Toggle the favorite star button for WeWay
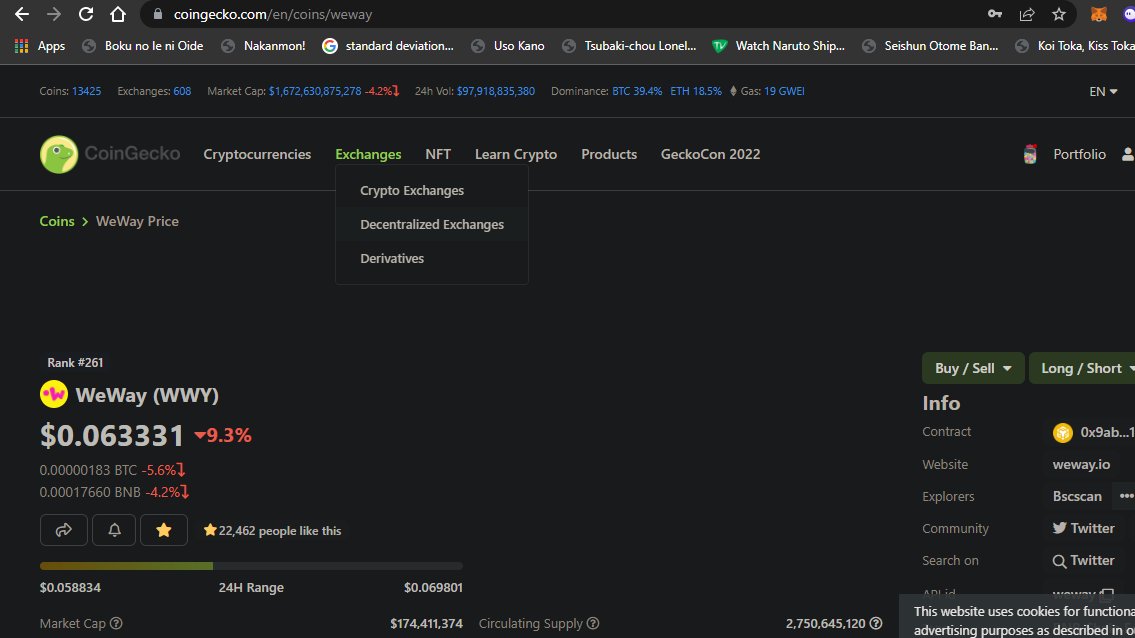 coord(164,530)
